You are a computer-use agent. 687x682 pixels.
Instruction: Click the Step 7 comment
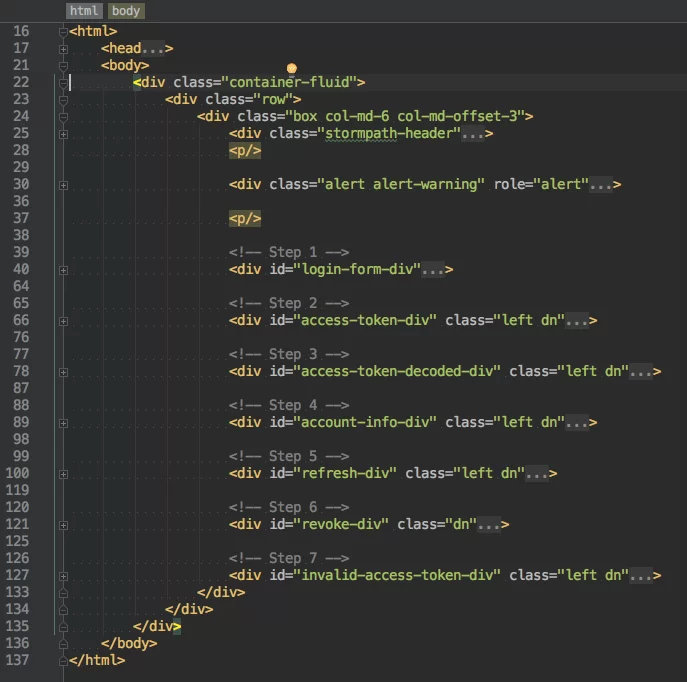(289, 558)
